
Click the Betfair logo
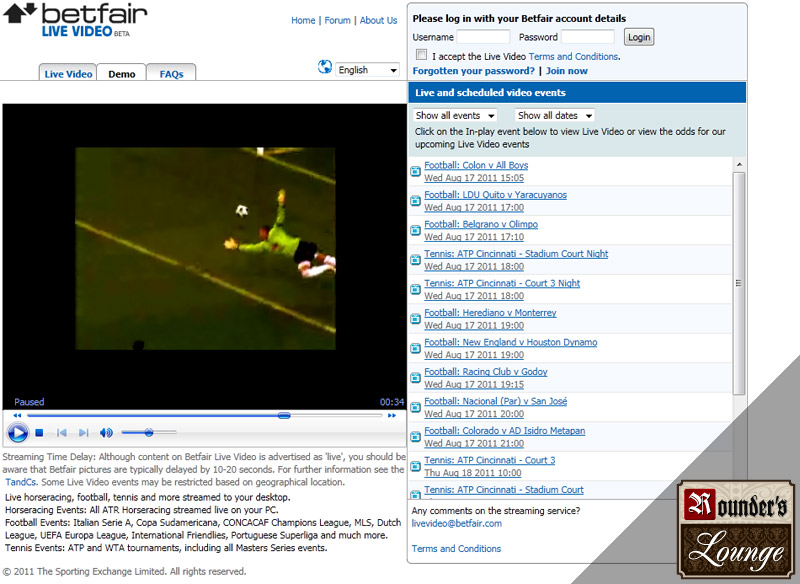point(76,19)
